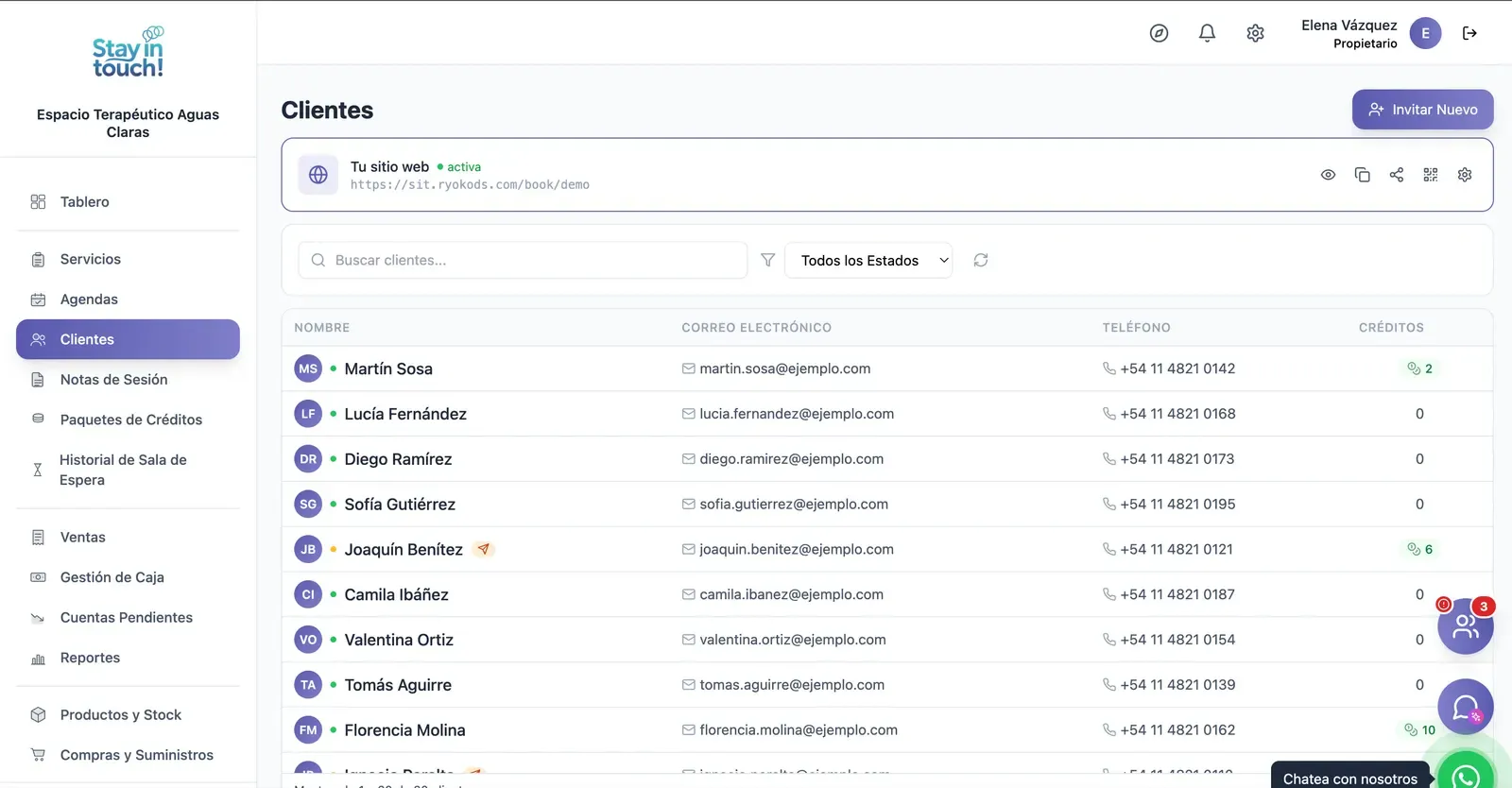Screen dimensions: 1512x788
Task: Open Agendas in sidebar
Action: pos(128,300)
